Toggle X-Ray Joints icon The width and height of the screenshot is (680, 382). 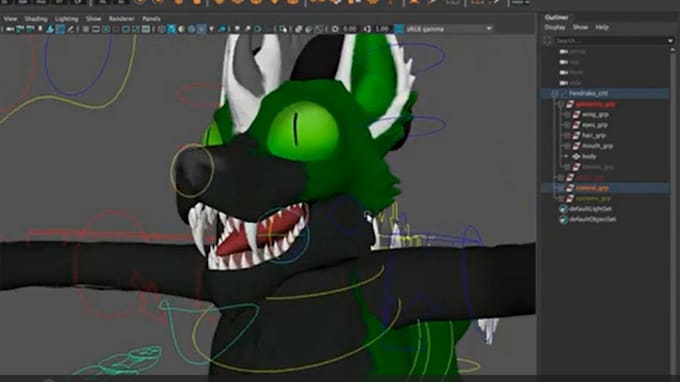tap(318, 29)
